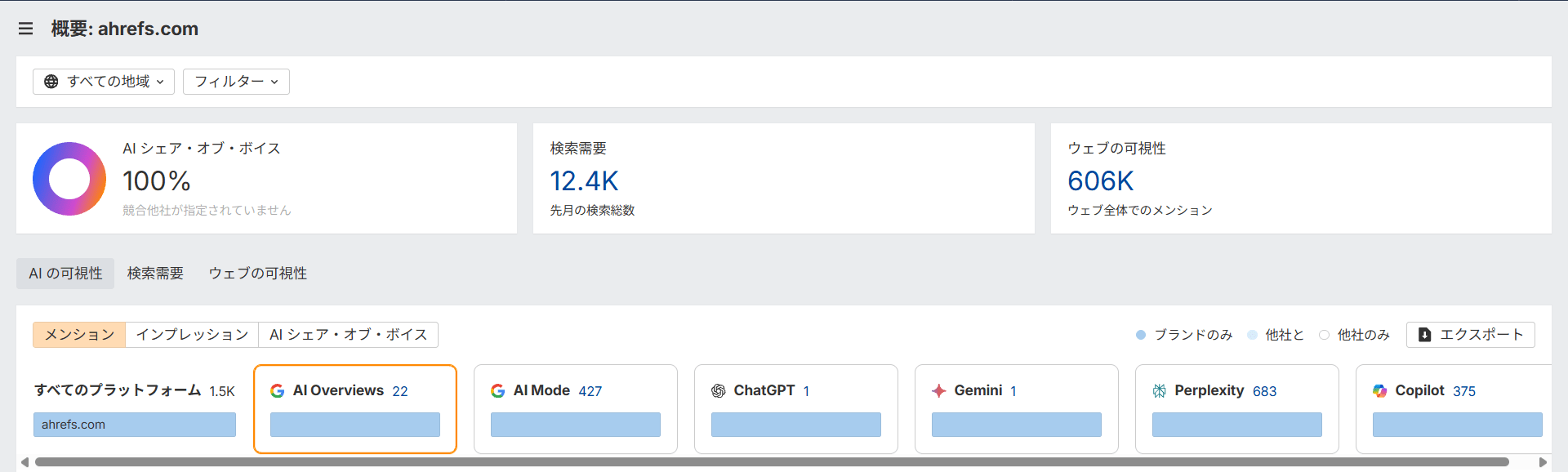Viewport: 1568px width, 472px height.
Task: Open the すべての地域 region dropdown
Action: click(104, 82)
